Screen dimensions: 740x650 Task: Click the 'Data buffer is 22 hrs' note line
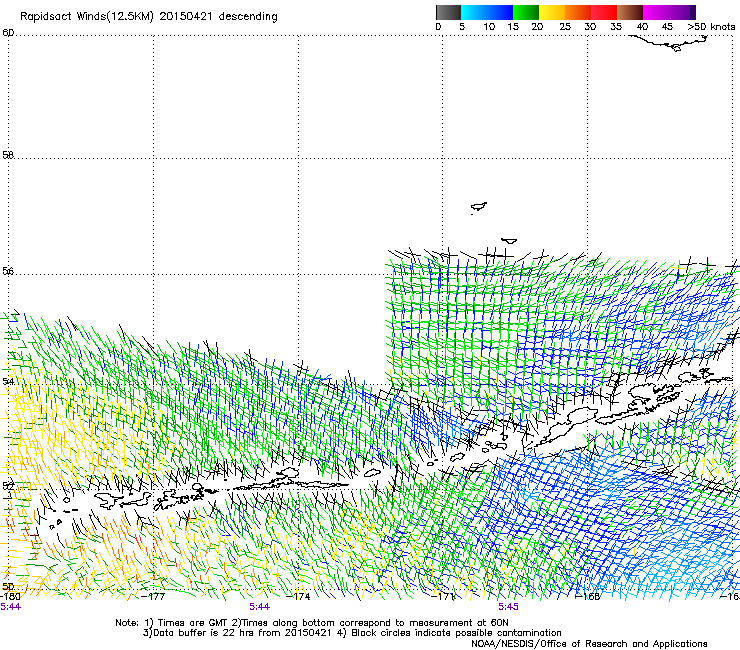352,633
